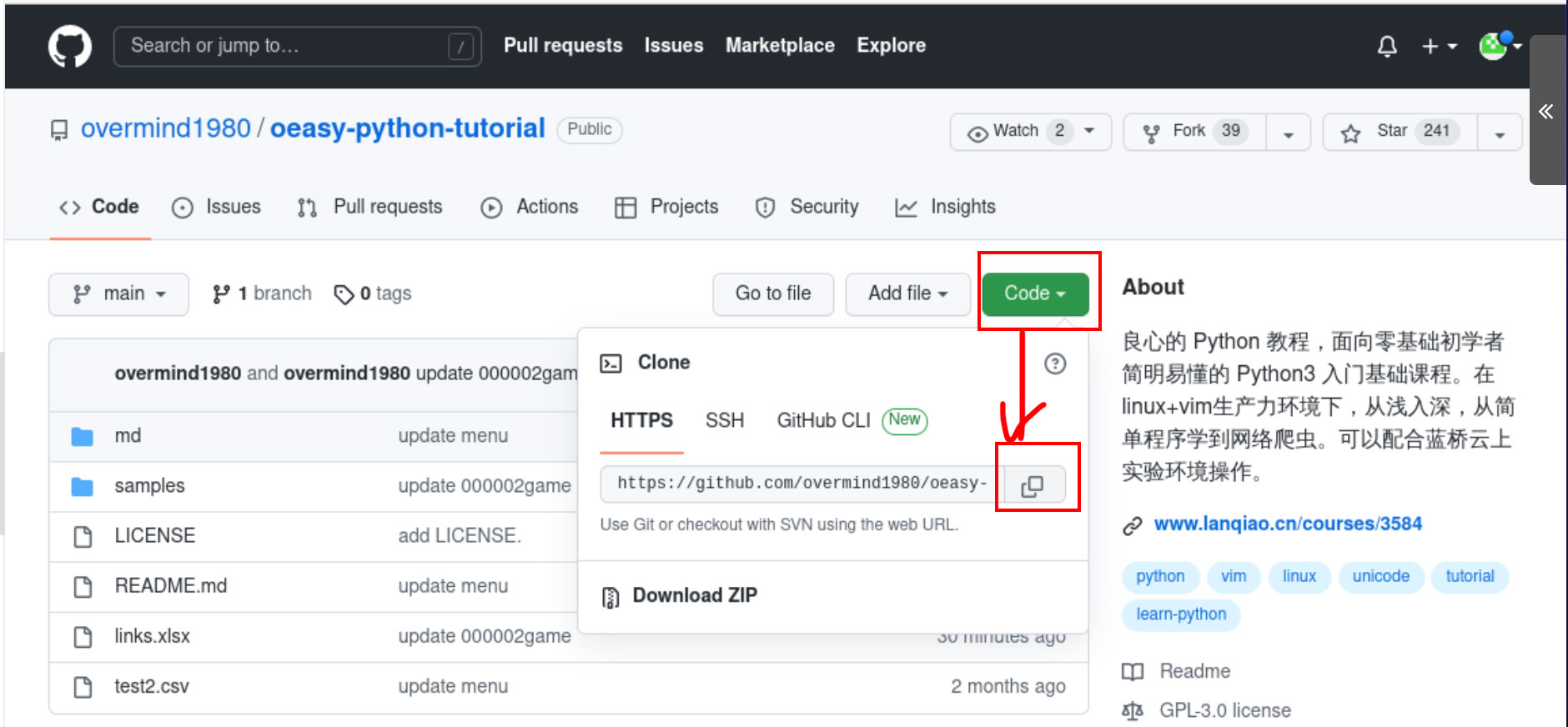The image size is (1568, 727).
Task: Toggle the green Code dropdown button
Action: pyautogui.click(x=1035, y=294)
